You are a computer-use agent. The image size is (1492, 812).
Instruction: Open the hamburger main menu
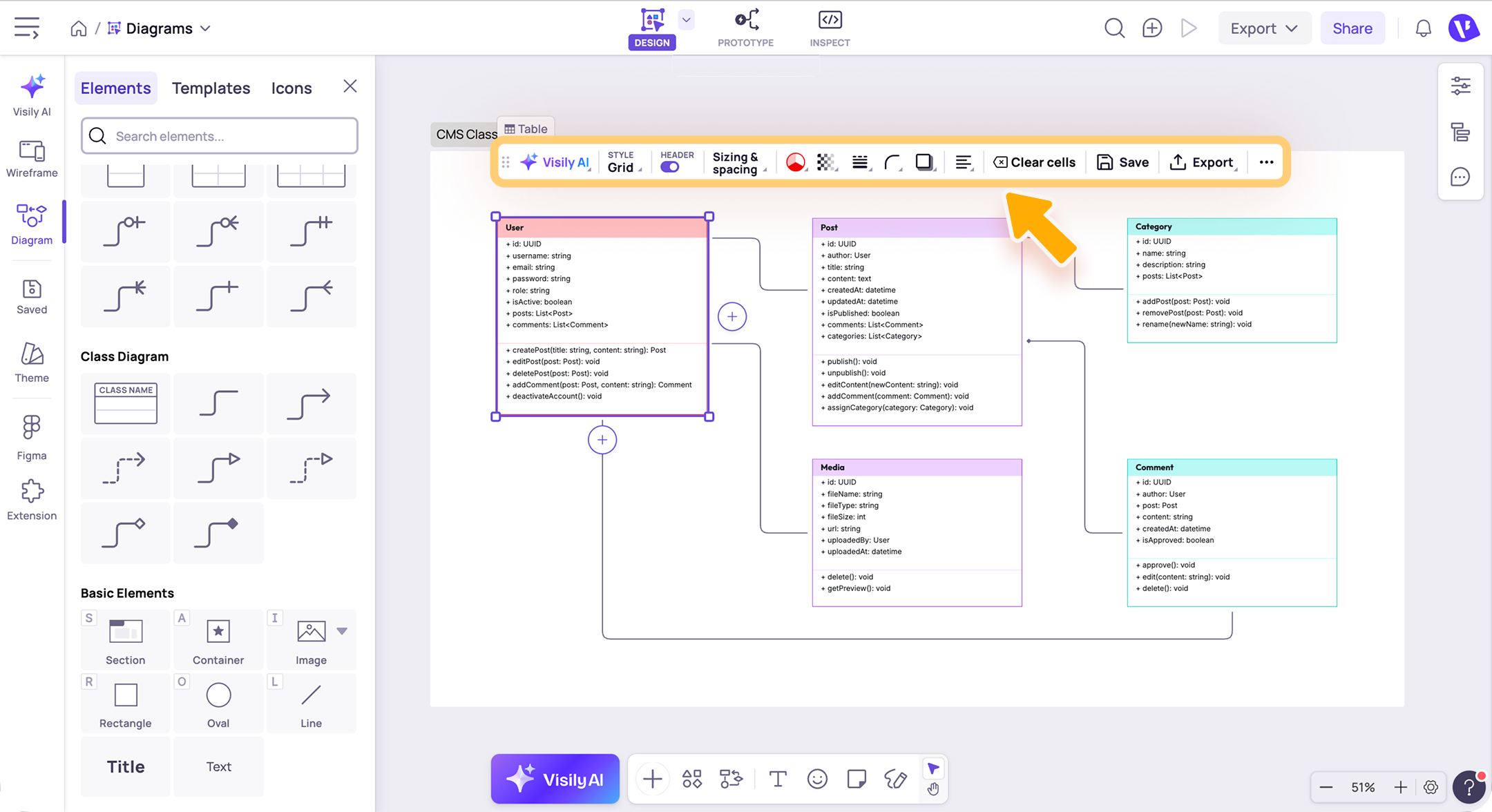(27, 28)
